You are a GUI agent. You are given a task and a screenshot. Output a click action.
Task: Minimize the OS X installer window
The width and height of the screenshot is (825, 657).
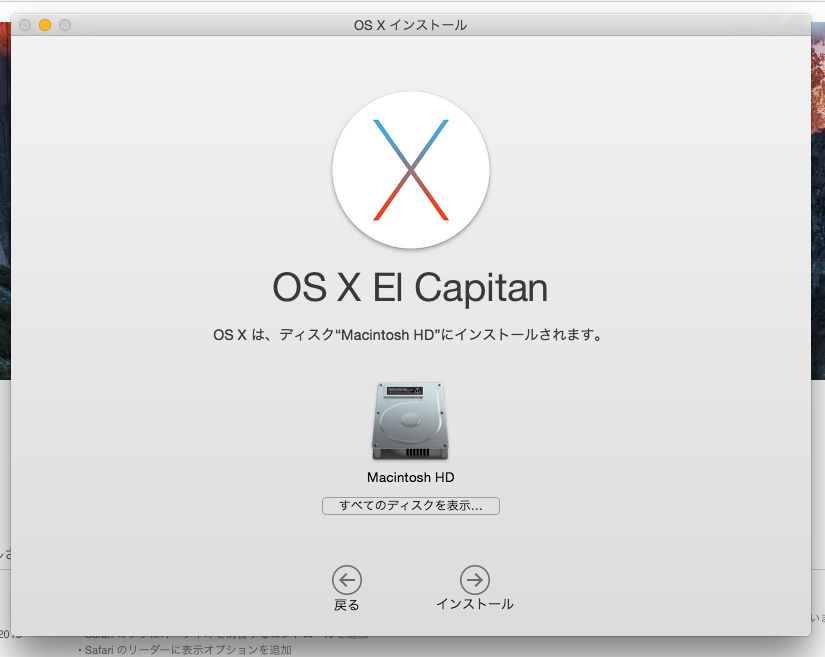(45, 25)
